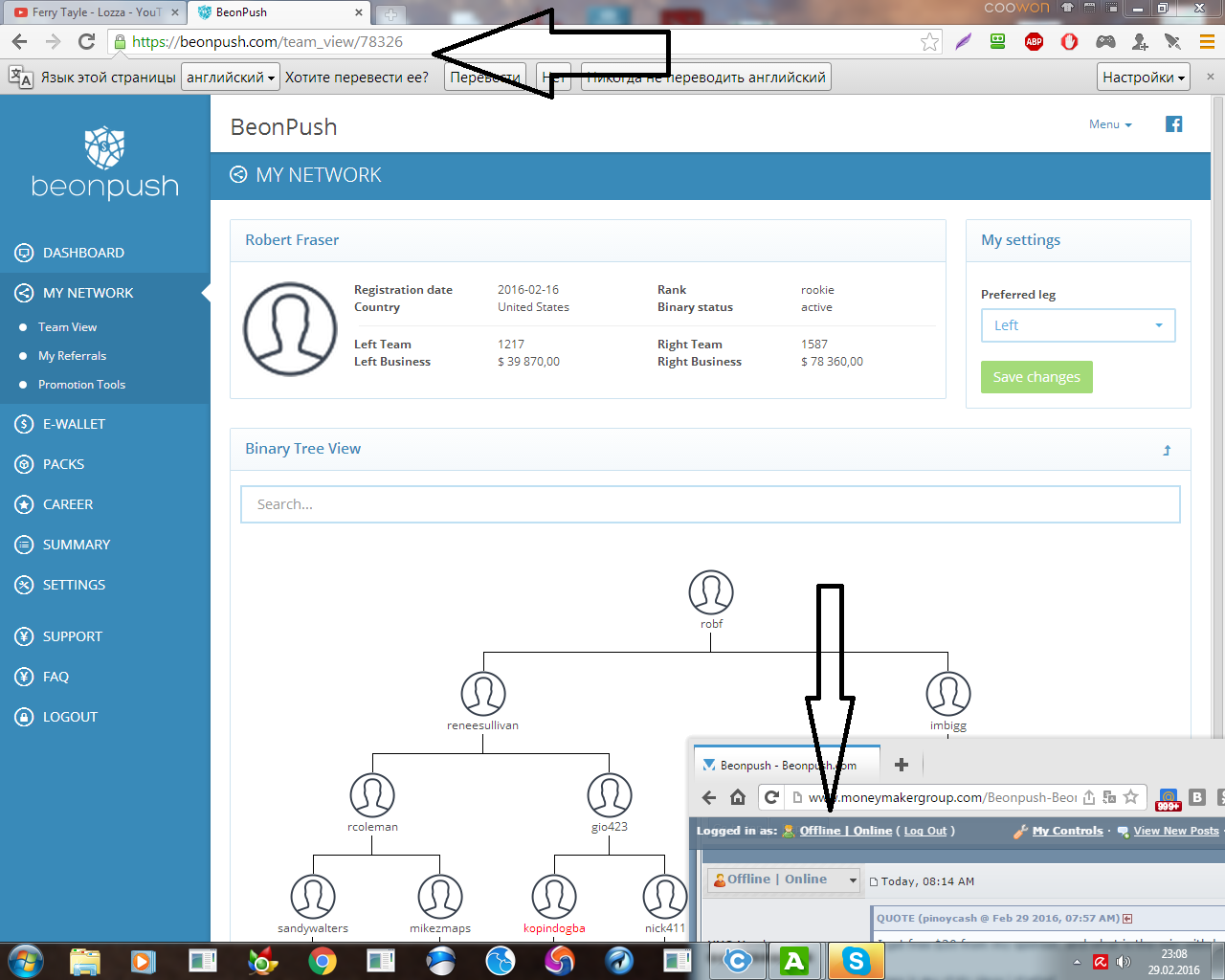The height and width of the screenshot is (980, 1225).
Task: Close the translate bar
Action: click(1210, 77)
